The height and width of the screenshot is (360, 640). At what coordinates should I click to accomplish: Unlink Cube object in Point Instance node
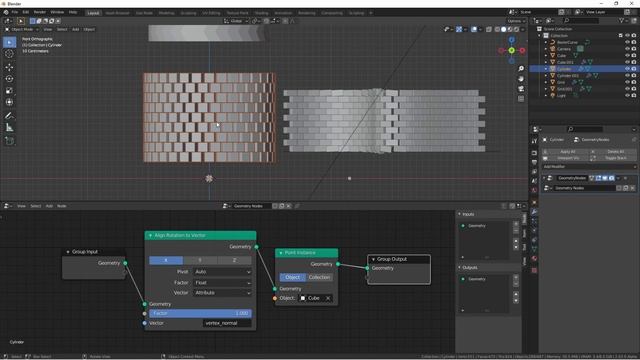(328, 298)
